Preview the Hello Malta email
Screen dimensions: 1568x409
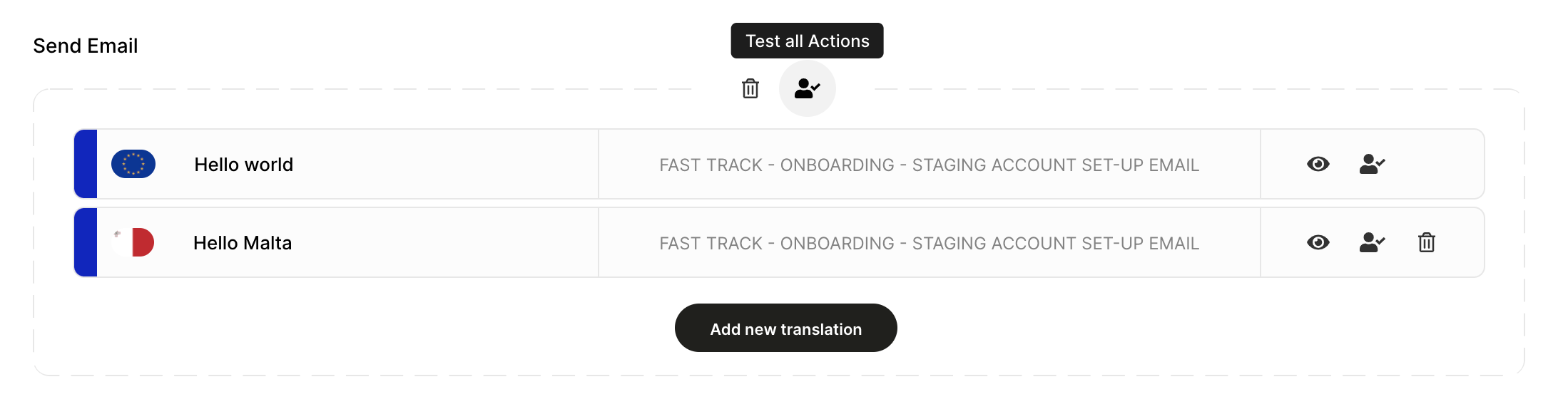(1318, 243)
